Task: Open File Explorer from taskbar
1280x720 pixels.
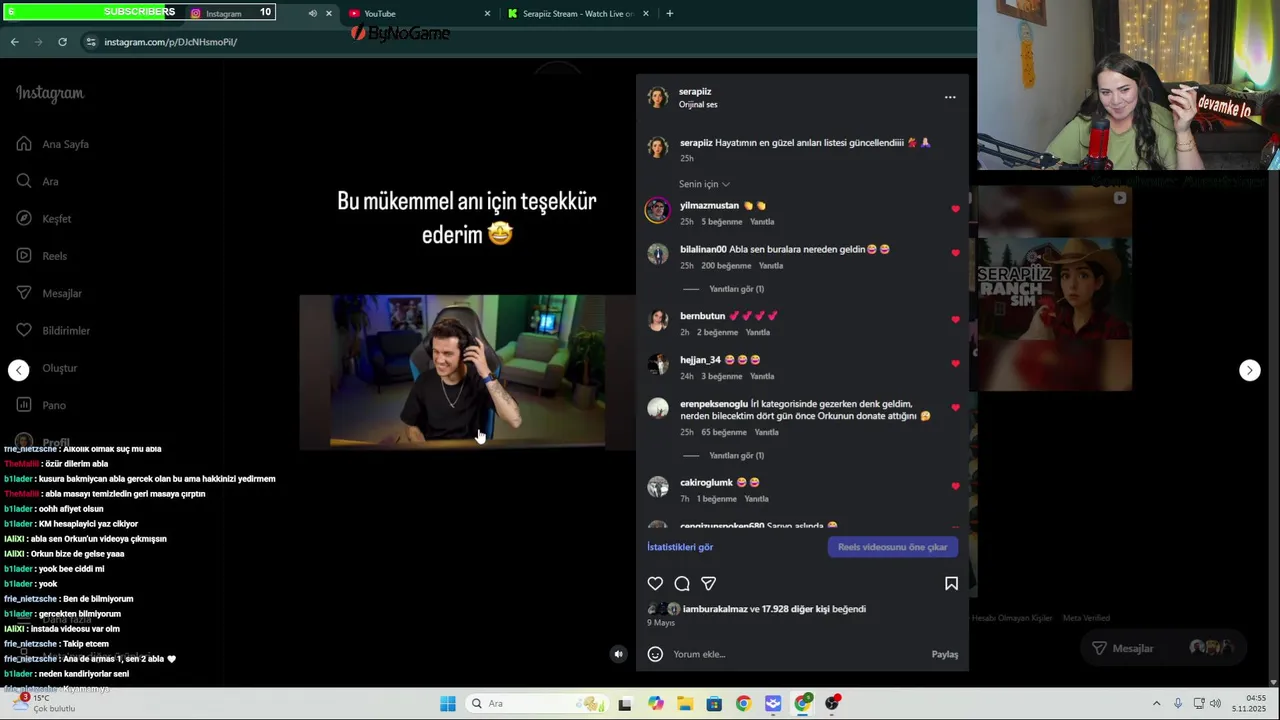Action: tap(684, 704)
